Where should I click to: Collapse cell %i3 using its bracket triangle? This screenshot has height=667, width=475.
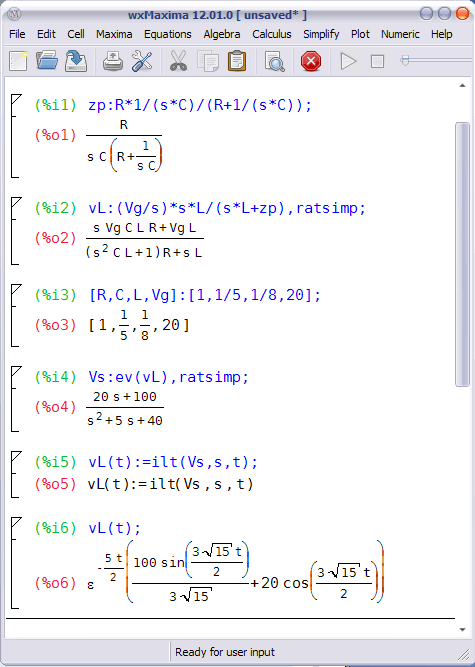click(x=15, y=290)
